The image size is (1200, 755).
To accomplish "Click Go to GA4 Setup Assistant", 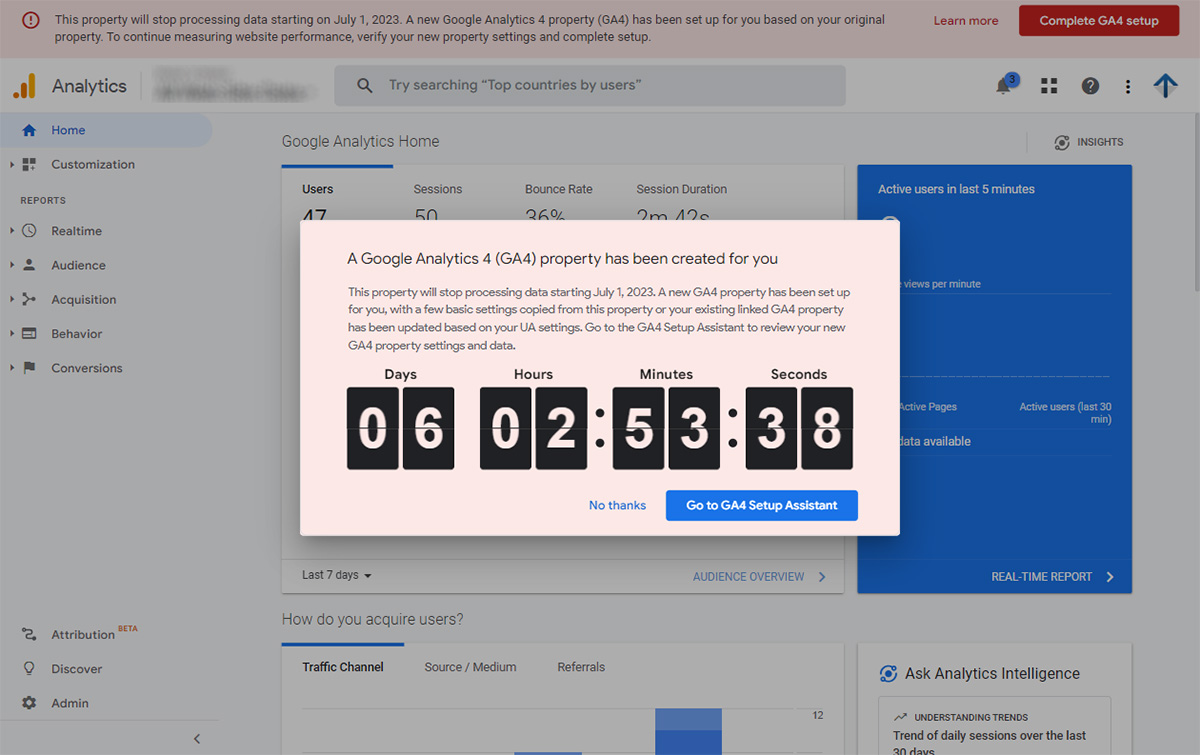I will click(x=762, y=505).
